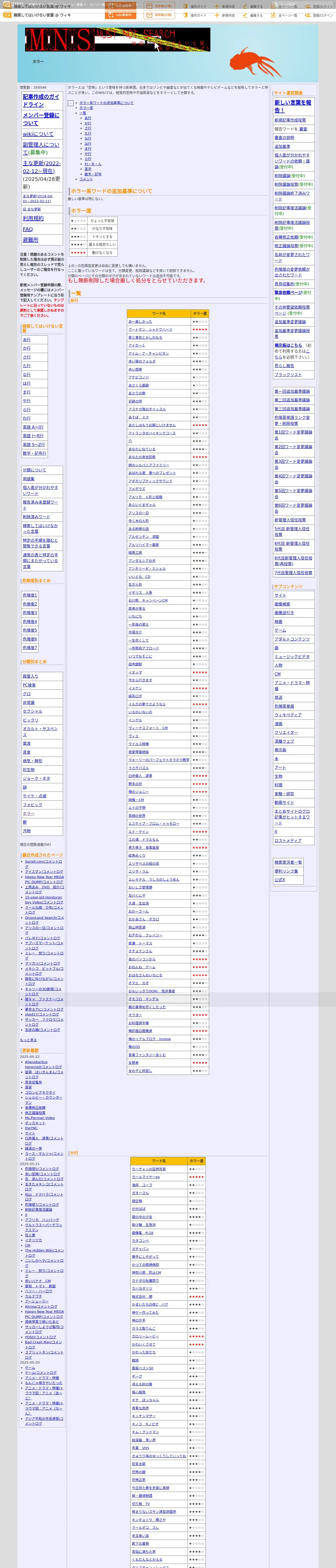This screenshot has height=1568, width=336.
Task: Open 殿堂入り category
Action: point(31,676)
